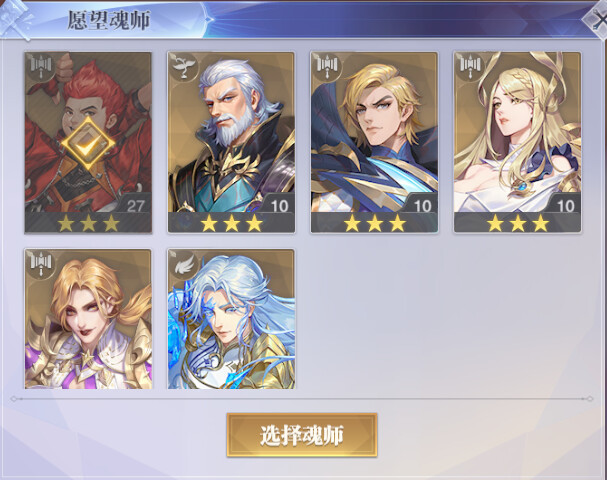Viewport: 607px width, 480px height.
Task: Uncheck the gold checkmark on red-haired hero
Action: coord(88,144)
